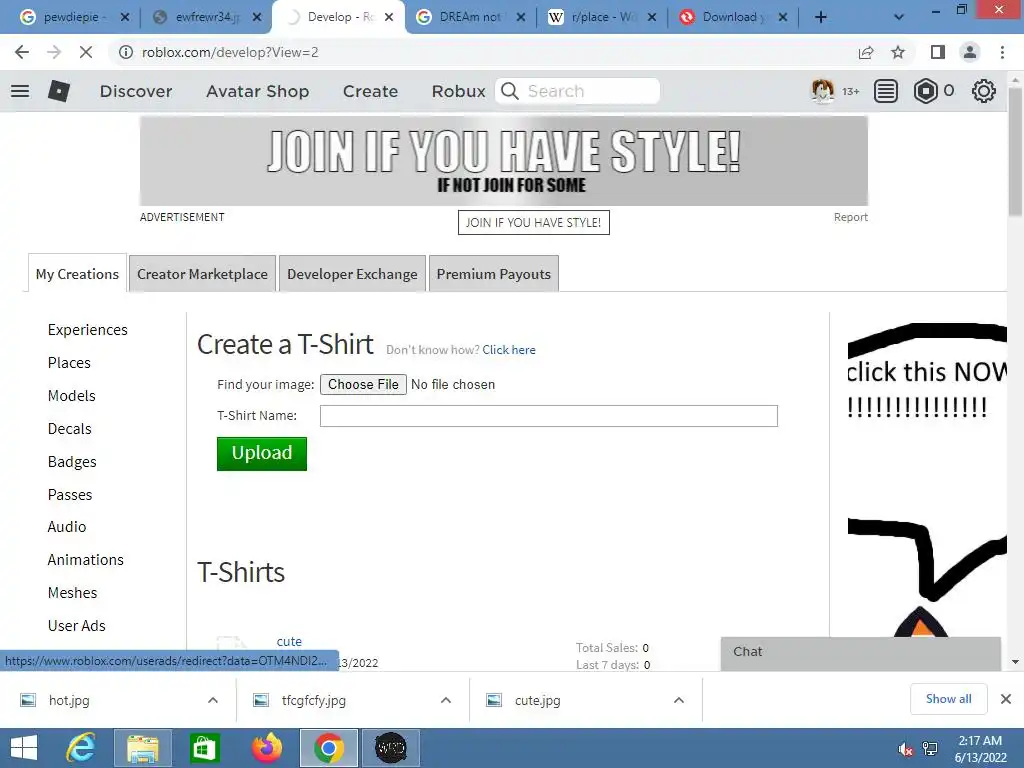Launch Firefox from taskbar
Screen dimensions: 1024x768
tap(266, 748)
